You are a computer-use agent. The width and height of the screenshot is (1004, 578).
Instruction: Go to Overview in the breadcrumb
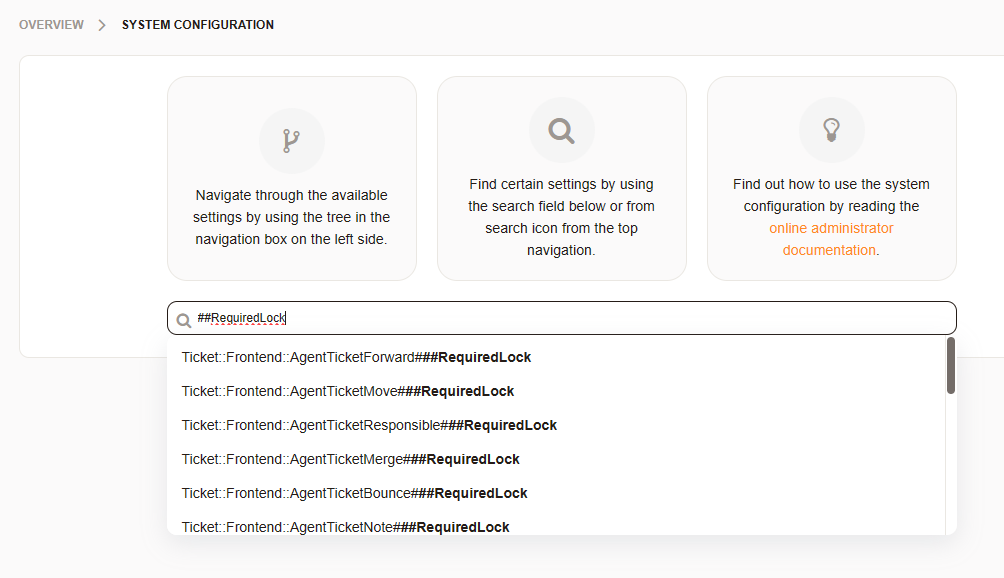point(51,25)
